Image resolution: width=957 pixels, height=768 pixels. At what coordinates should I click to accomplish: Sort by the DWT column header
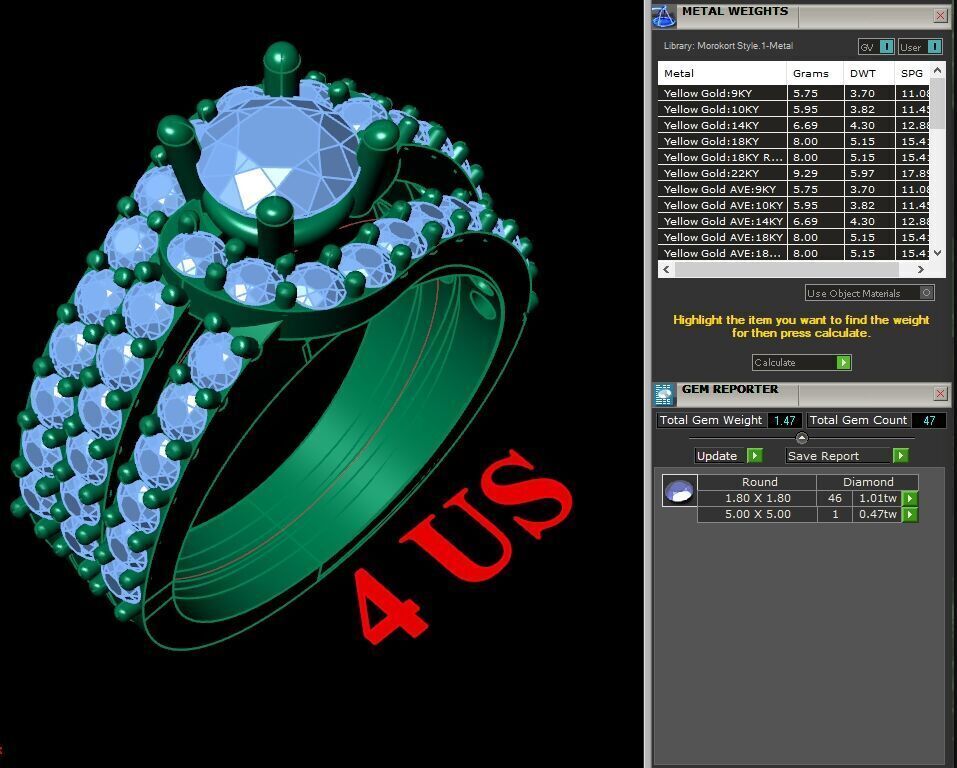pos(869,73)
